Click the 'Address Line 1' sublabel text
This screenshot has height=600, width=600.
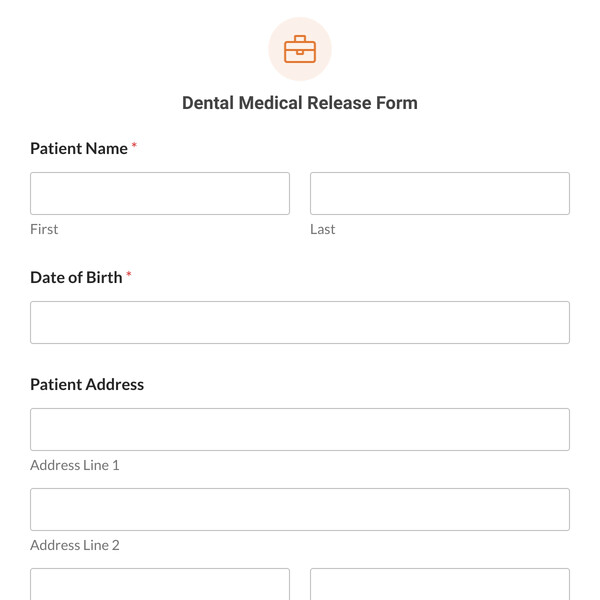(75, 465)
